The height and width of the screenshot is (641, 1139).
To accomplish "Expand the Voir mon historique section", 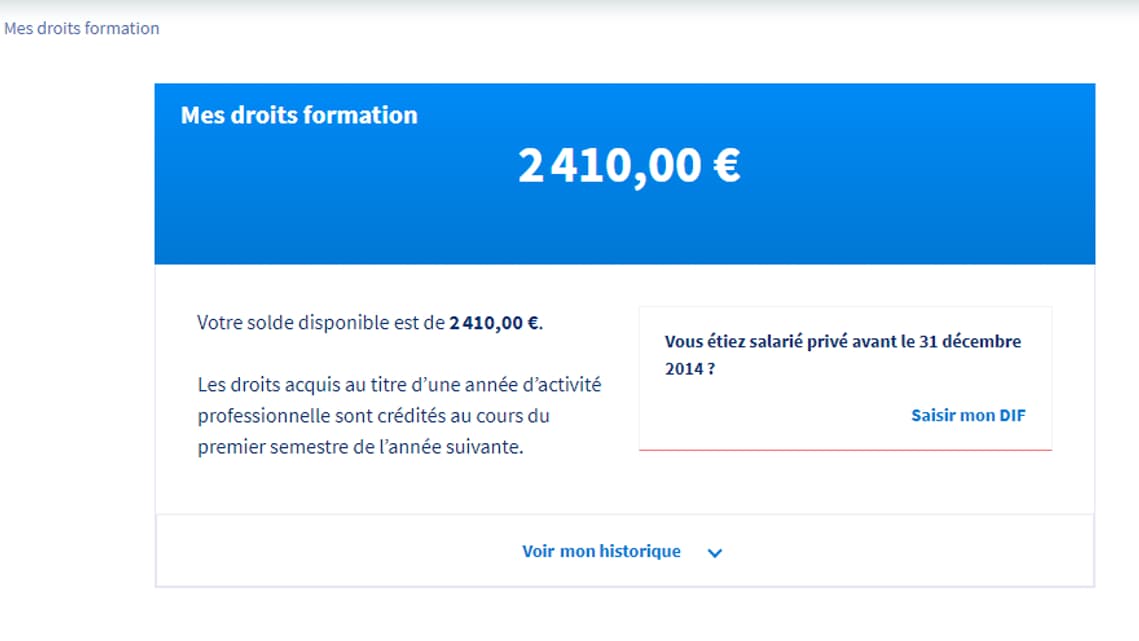I will 601,551.
